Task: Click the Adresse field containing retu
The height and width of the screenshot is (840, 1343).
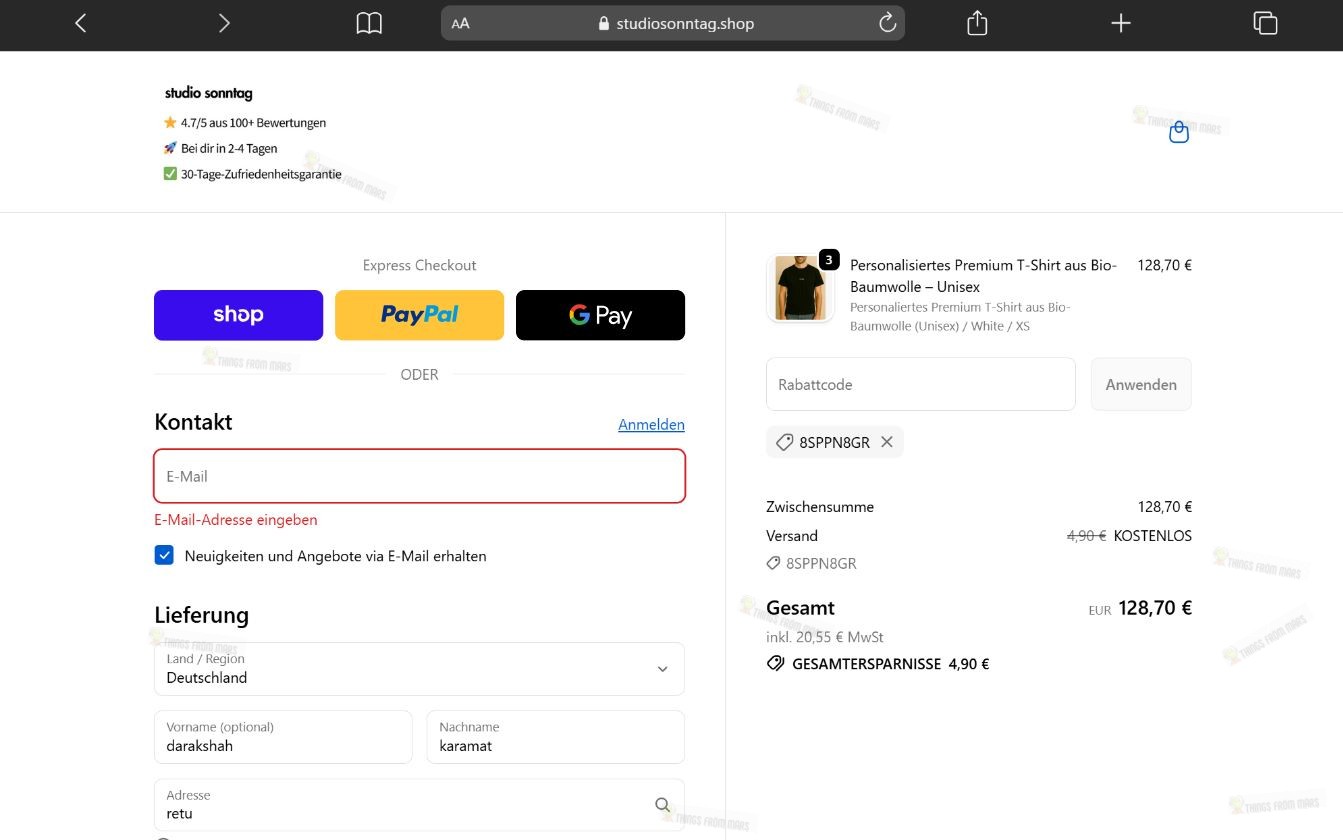Action: (419, 805)
